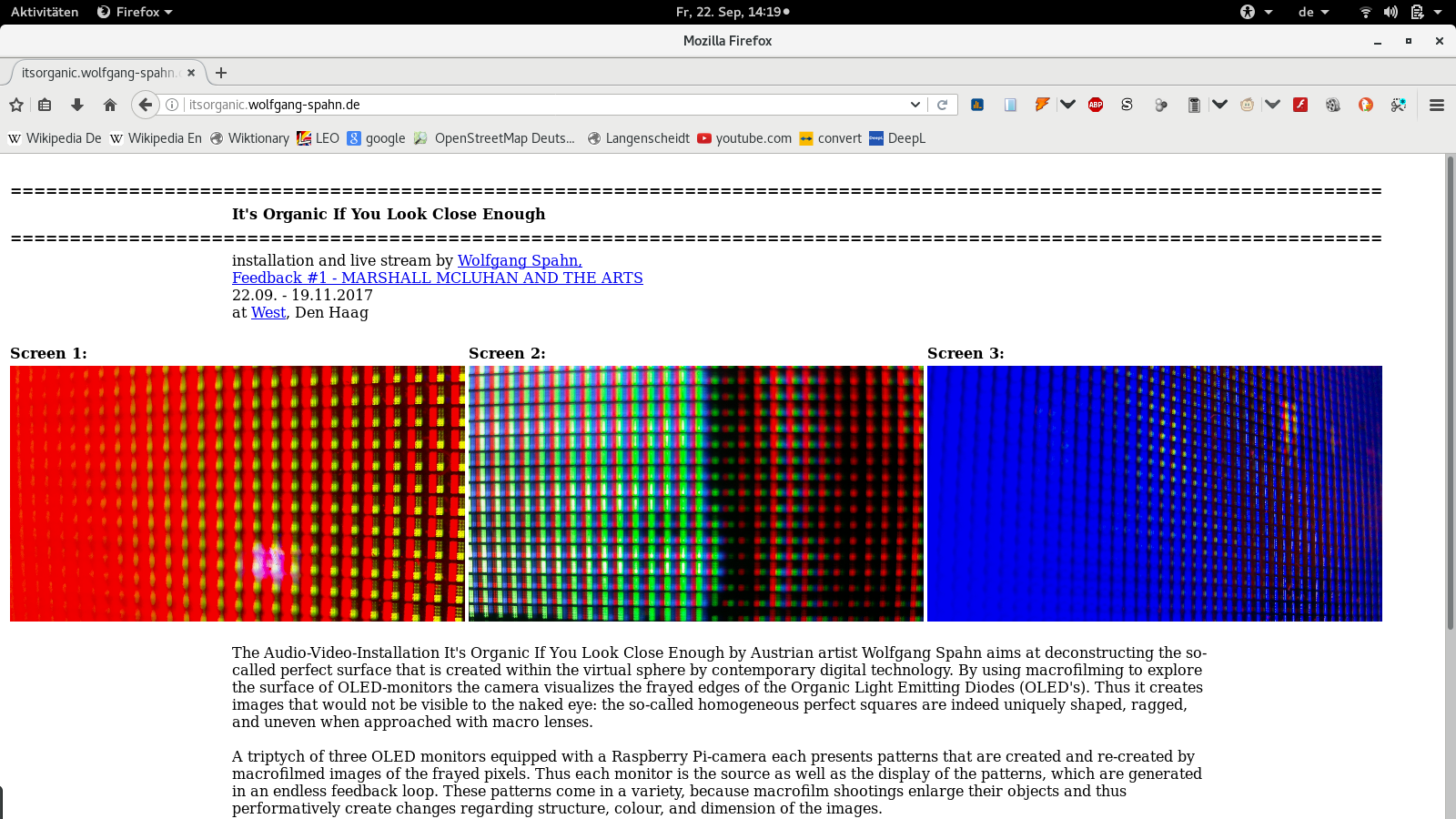Show the network status indicator in top bar
The width and height of the screenshot is (1456, 819).
pyautogui.click(x=1365, y=12)
